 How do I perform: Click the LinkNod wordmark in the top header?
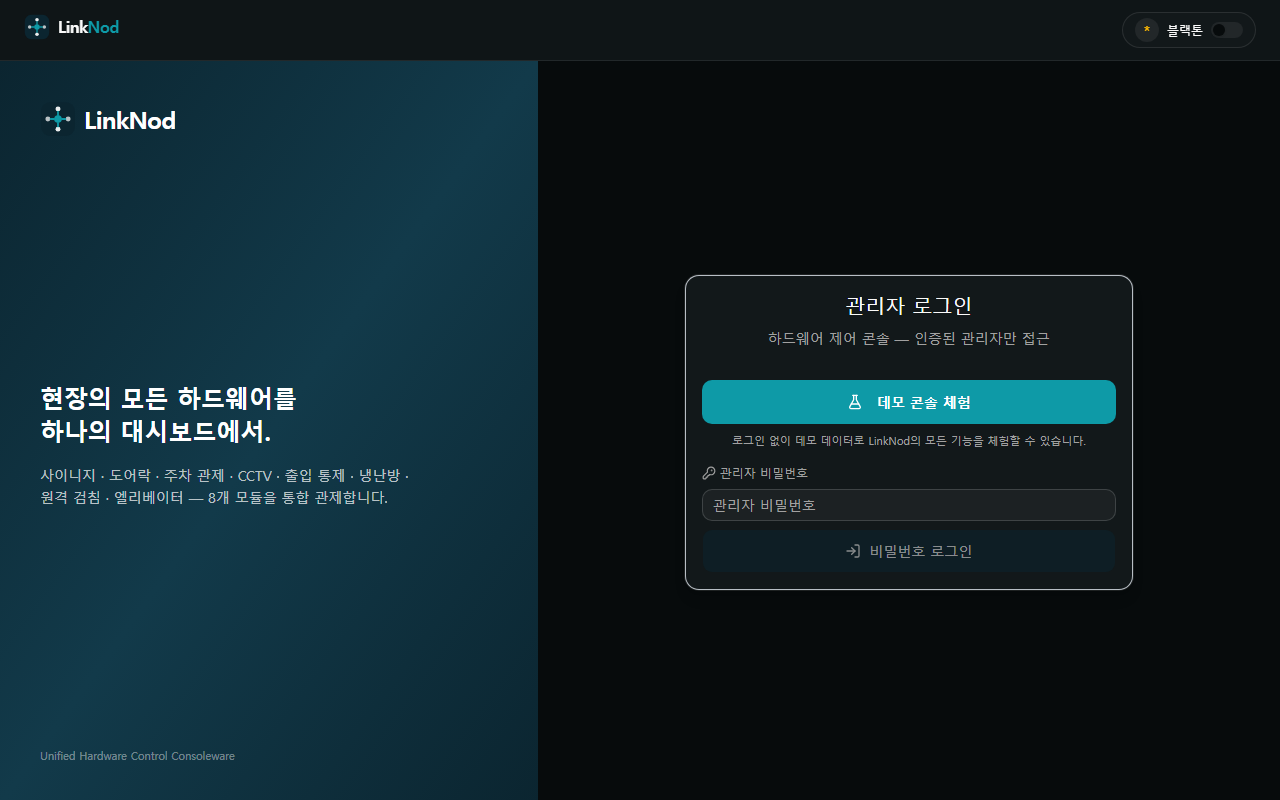click(x=89, y=28)
